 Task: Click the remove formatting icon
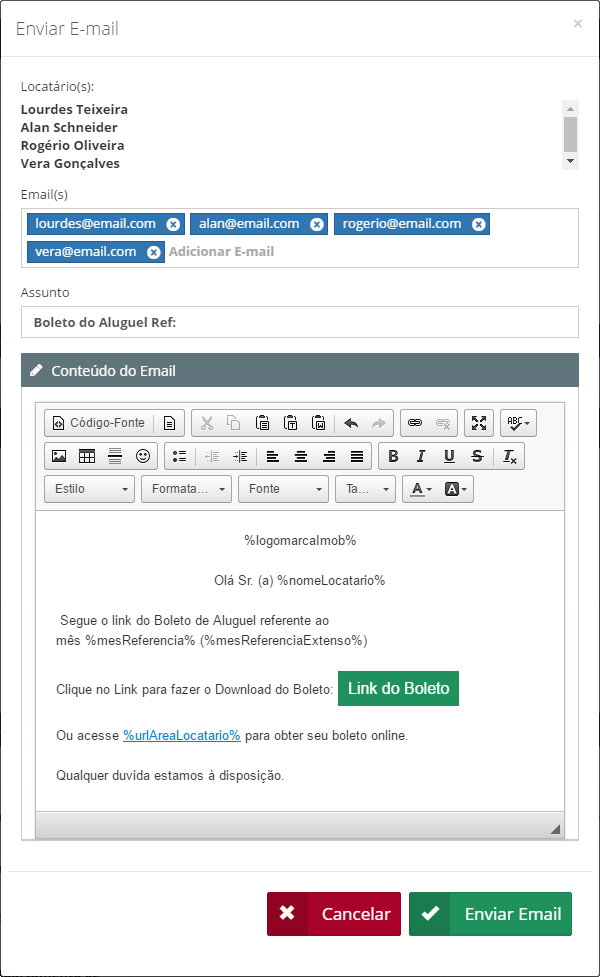[510, 456]
